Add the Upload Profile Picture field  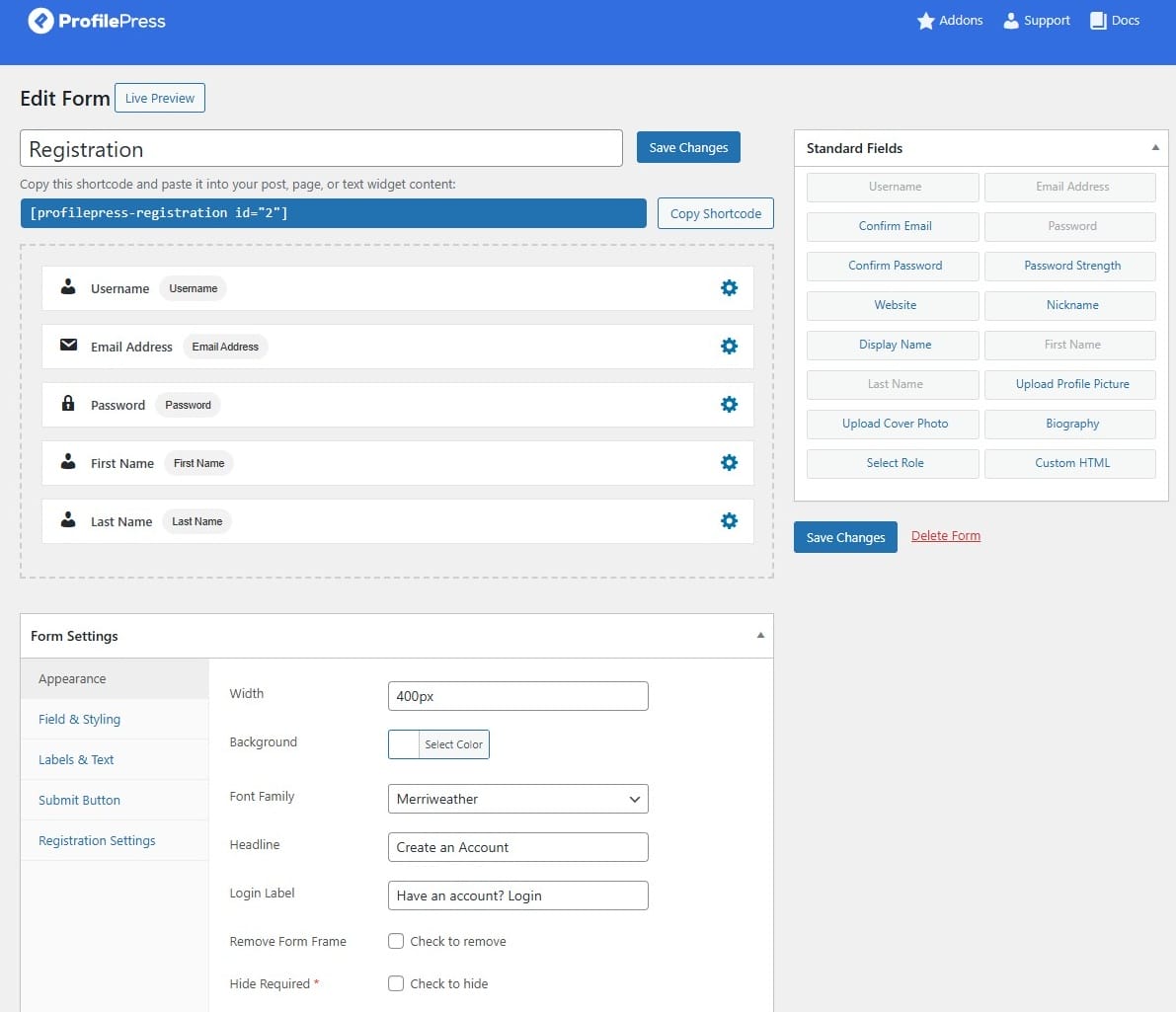(1070, 384)
